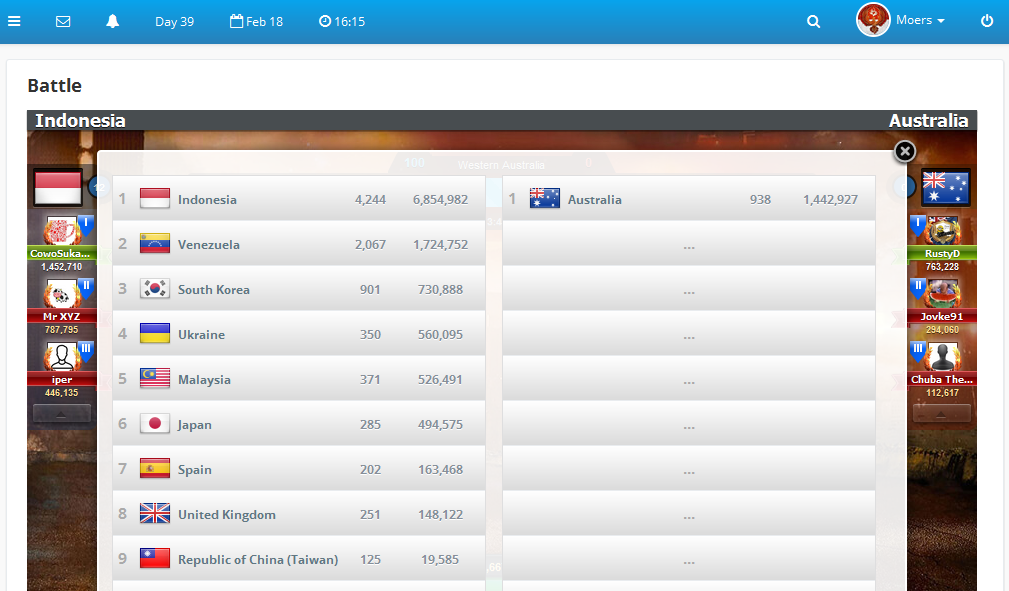Click Australia damage 1,442,927
Screen dimensions: 1009x591
click(x=830, y=200)
